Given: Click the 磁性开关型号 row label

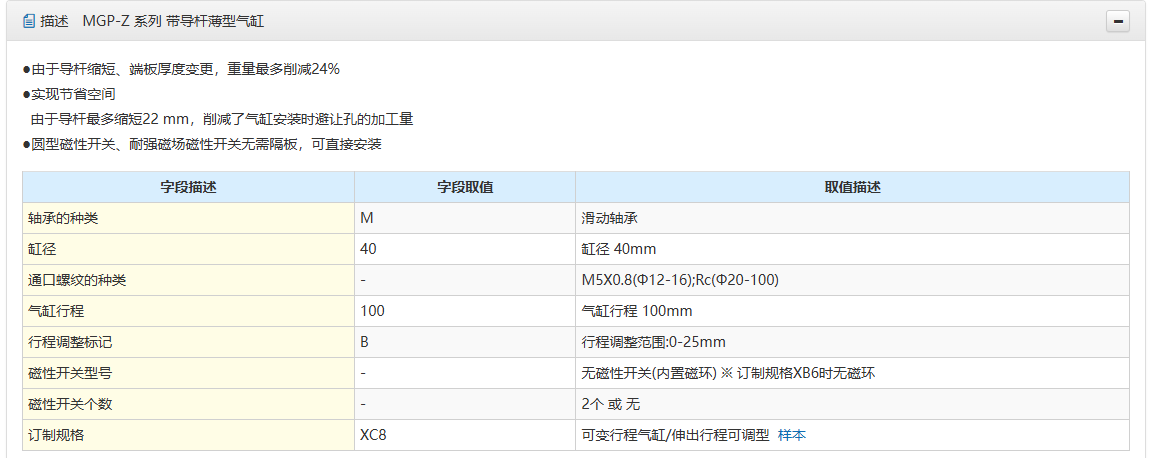Looking at the screenshot, I should [70, 373].
